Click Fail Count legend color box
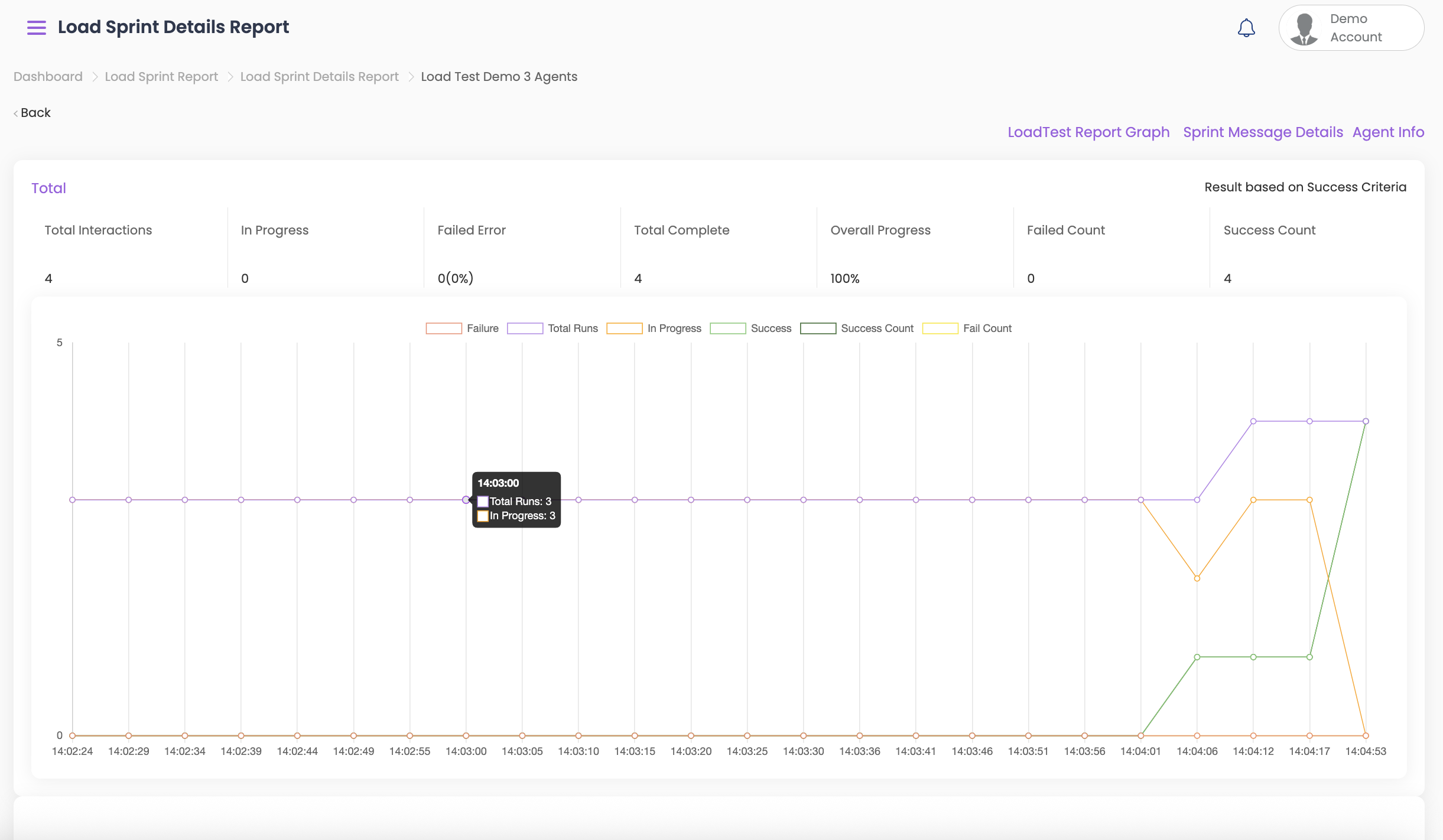 (x=940, y=328)
